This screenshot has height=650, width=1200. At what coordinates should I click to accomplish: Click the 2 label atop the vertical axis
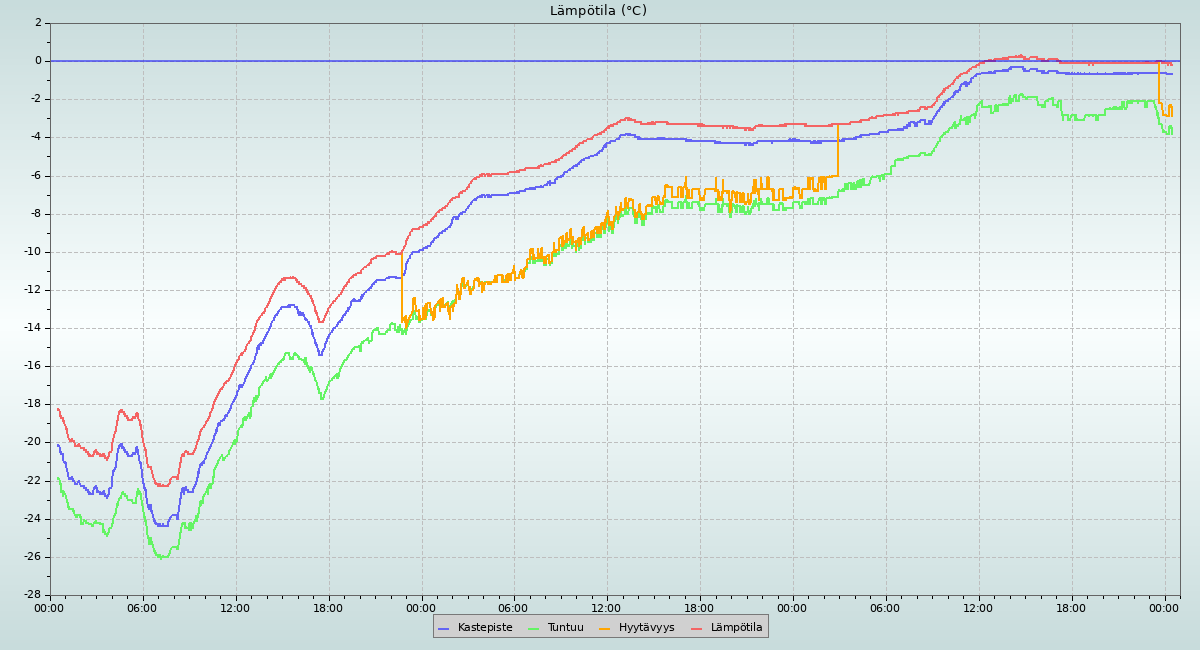tap(38, 23)
